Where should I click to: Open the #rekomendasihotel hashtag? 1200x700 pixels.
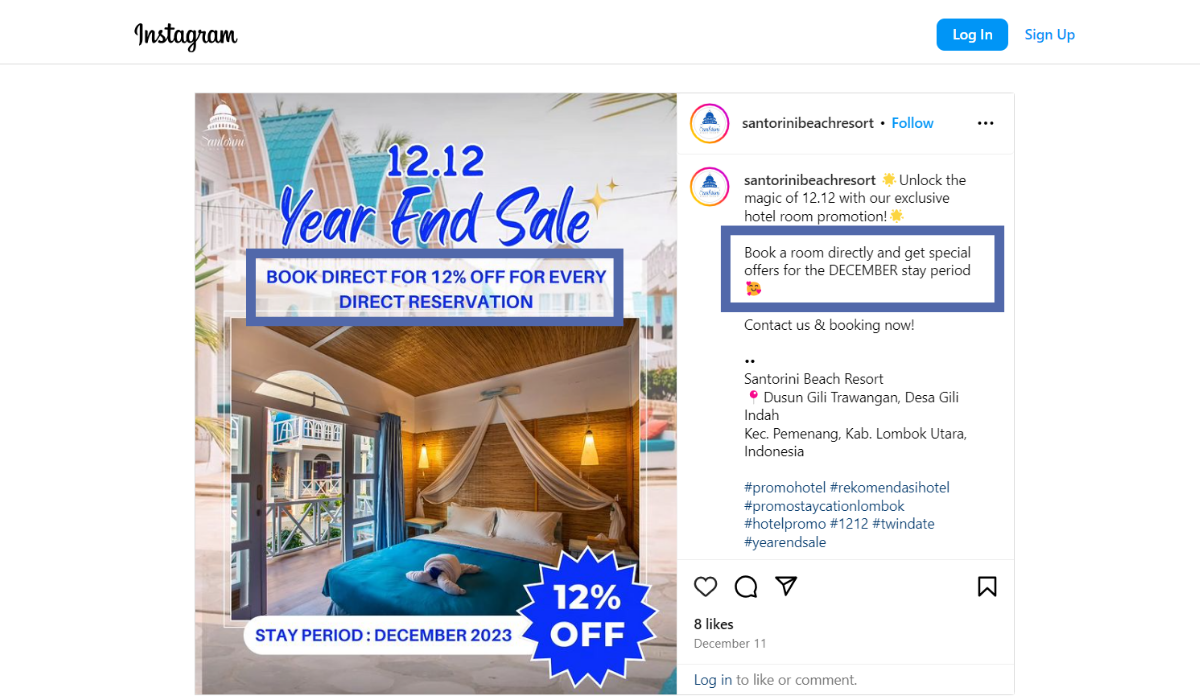tap(890, 488)
